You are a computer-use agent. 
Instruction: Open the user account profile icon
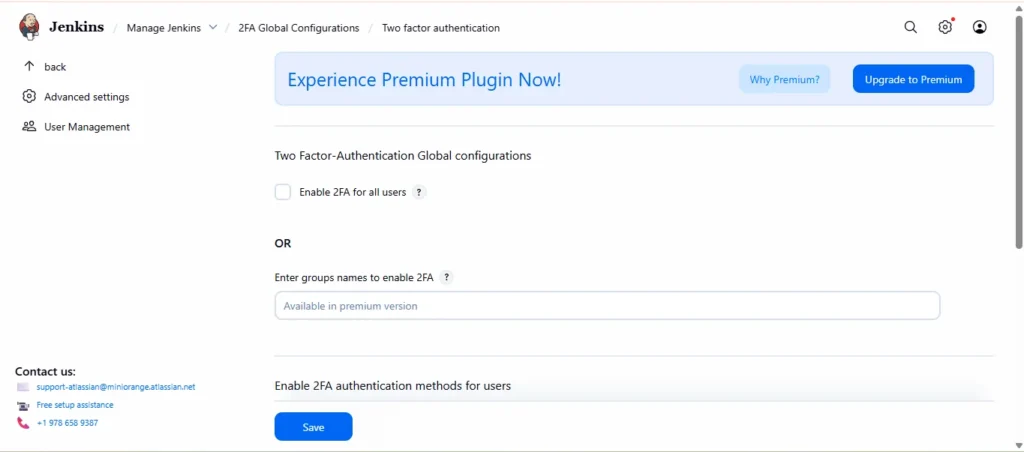pos(980,27)
